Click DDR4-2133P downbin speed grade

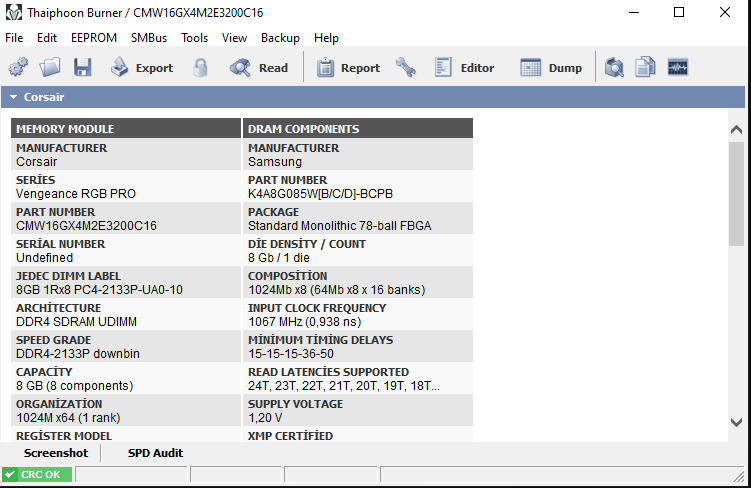[x=78, y=354]
